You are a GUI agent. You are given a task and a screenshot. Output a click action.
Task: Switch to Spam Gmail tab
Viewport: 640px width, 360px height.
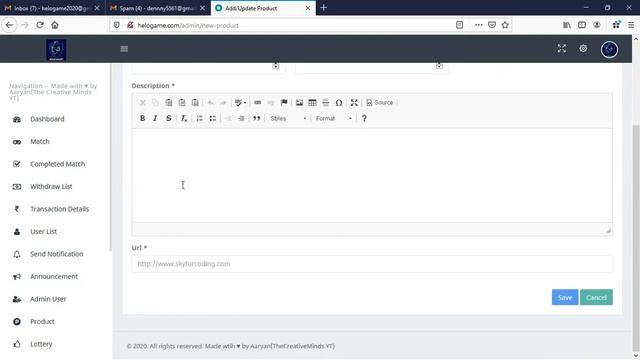point(158,8)
